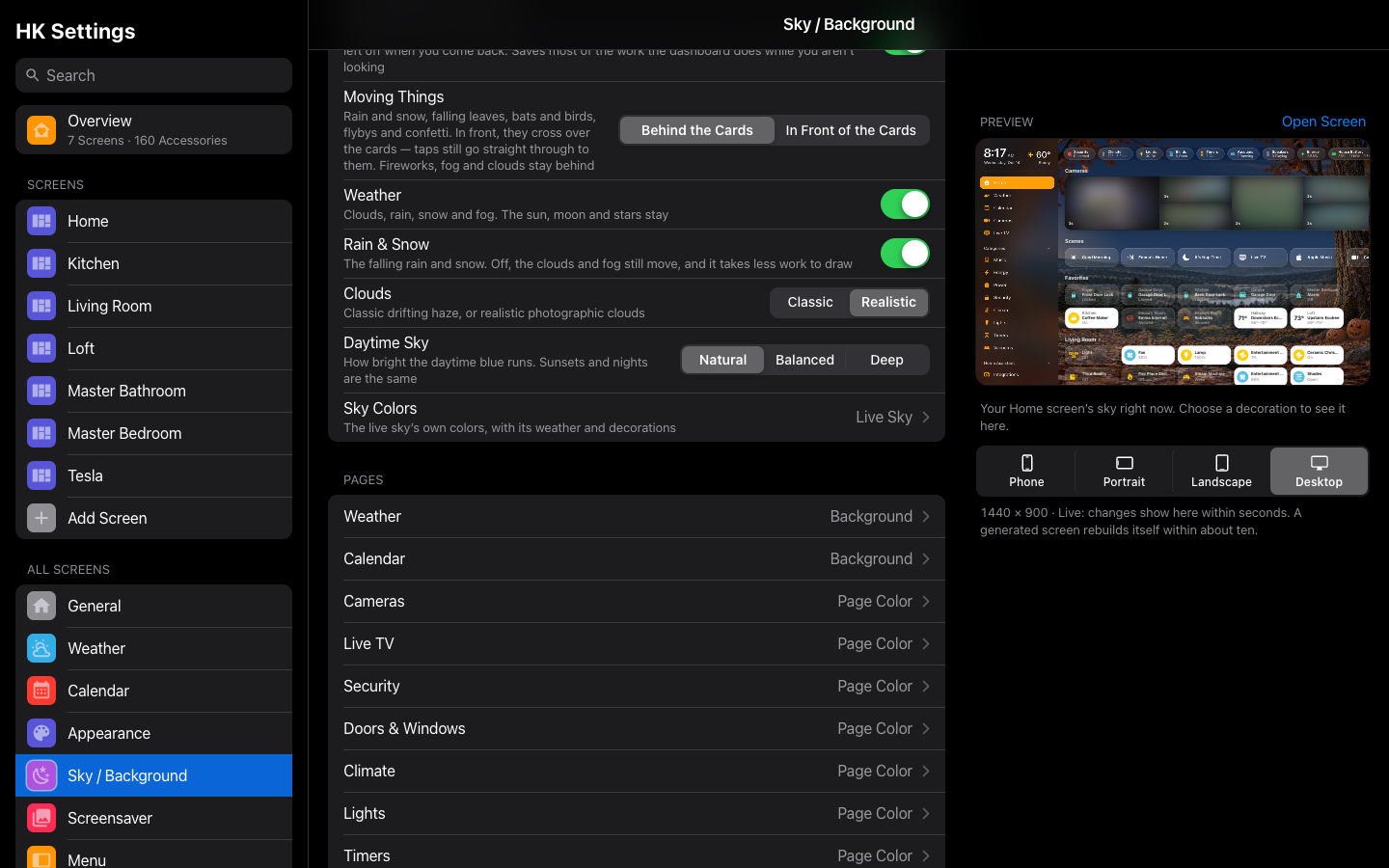Image resolution: width=1389 pixels, height=868 pixels.
Task: Click the Weather cloud icon in sidebar
Action: [x=41, y=648]
